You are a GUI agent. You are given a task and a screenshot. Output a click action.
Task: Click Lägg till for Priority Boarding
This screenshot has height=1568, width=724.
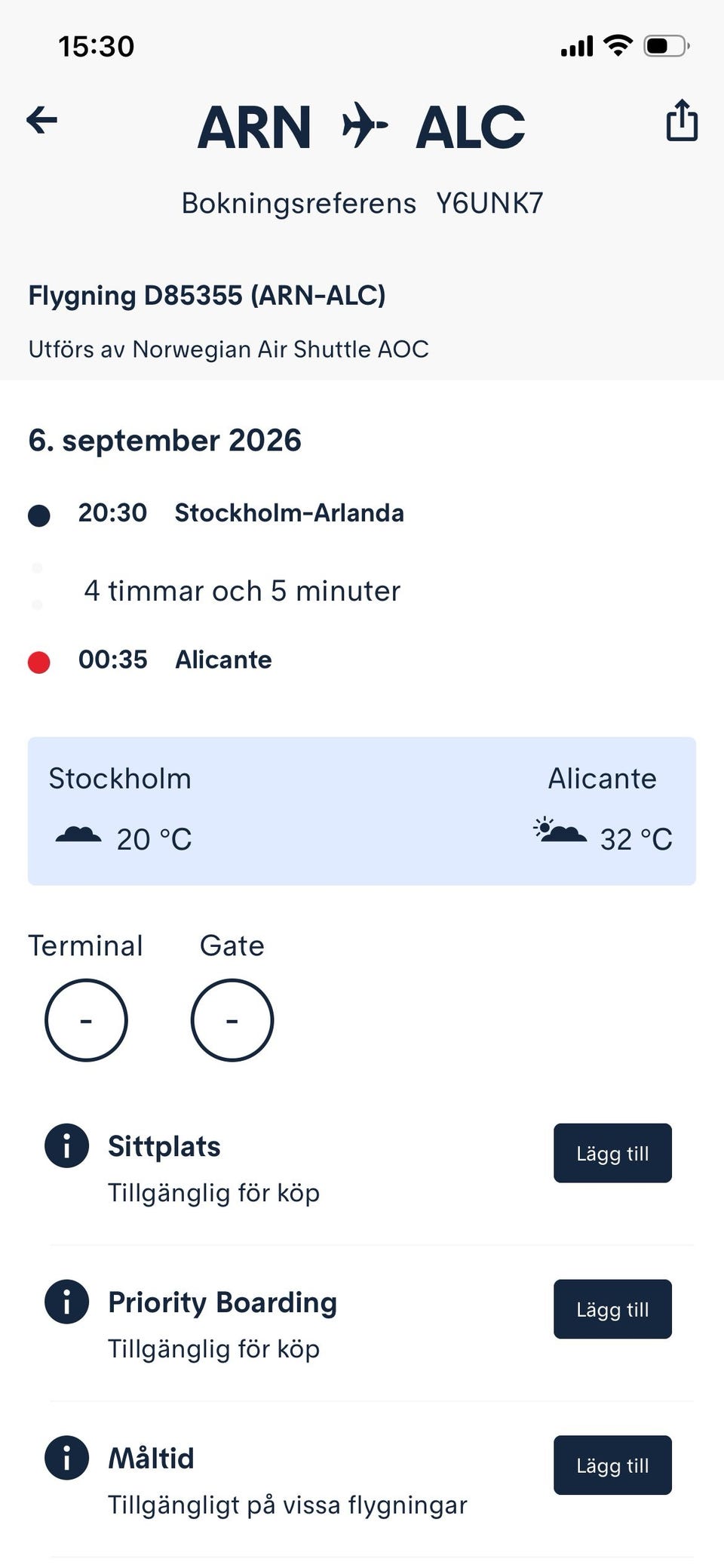(612, 1309)
